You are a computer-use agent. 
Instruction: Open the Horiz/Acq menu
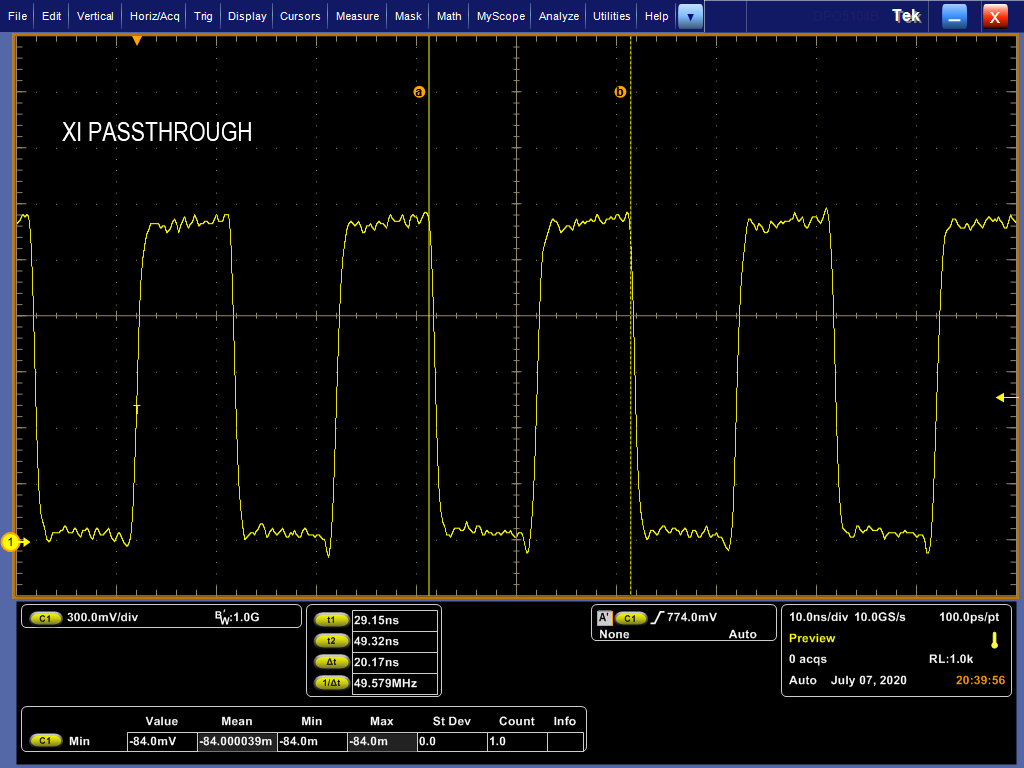[x=154, y=16]
